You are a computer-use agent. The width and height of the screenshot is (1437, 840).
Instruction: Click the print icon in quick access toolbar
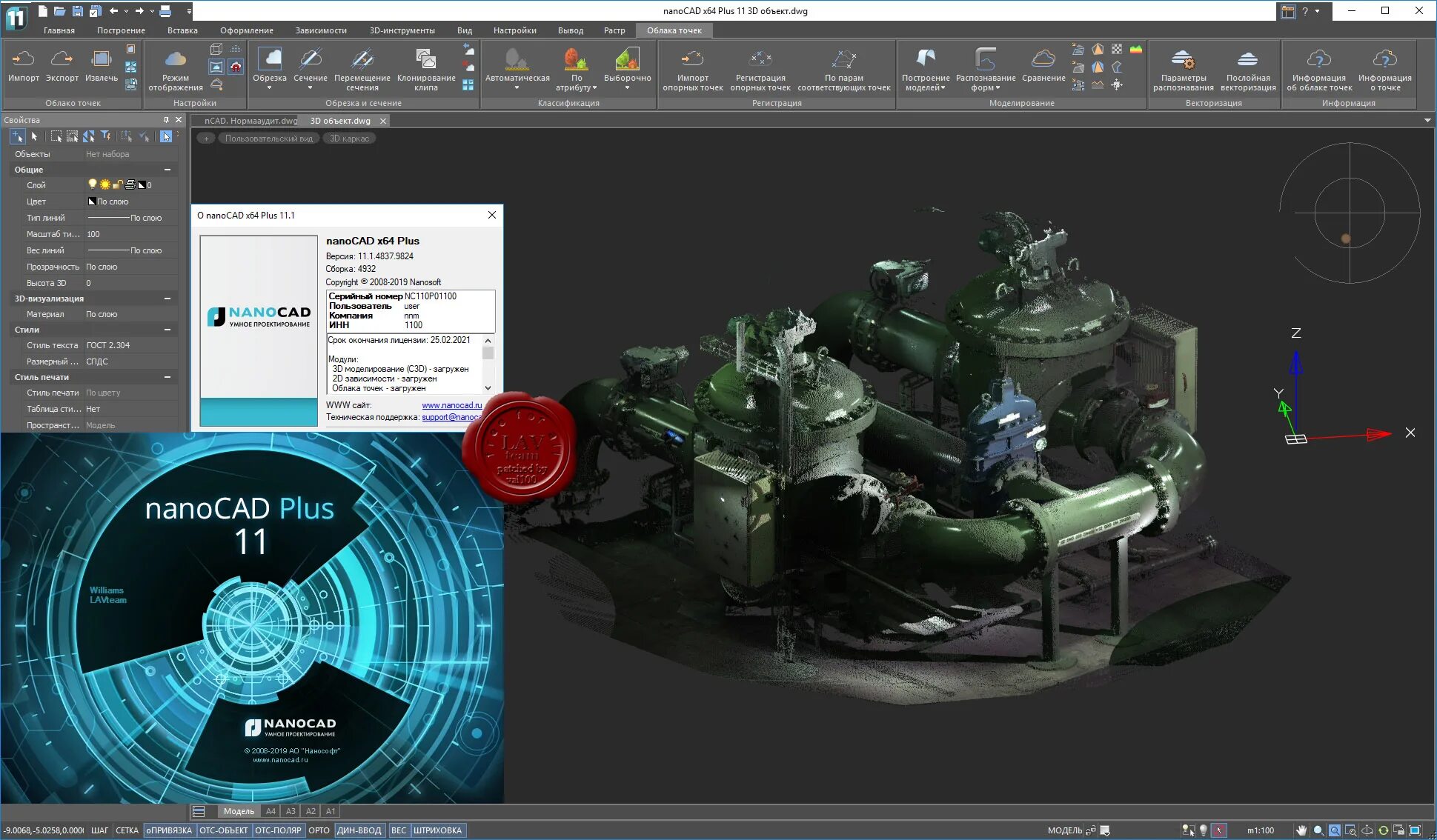pyautogui.click(x=165, y=11)
